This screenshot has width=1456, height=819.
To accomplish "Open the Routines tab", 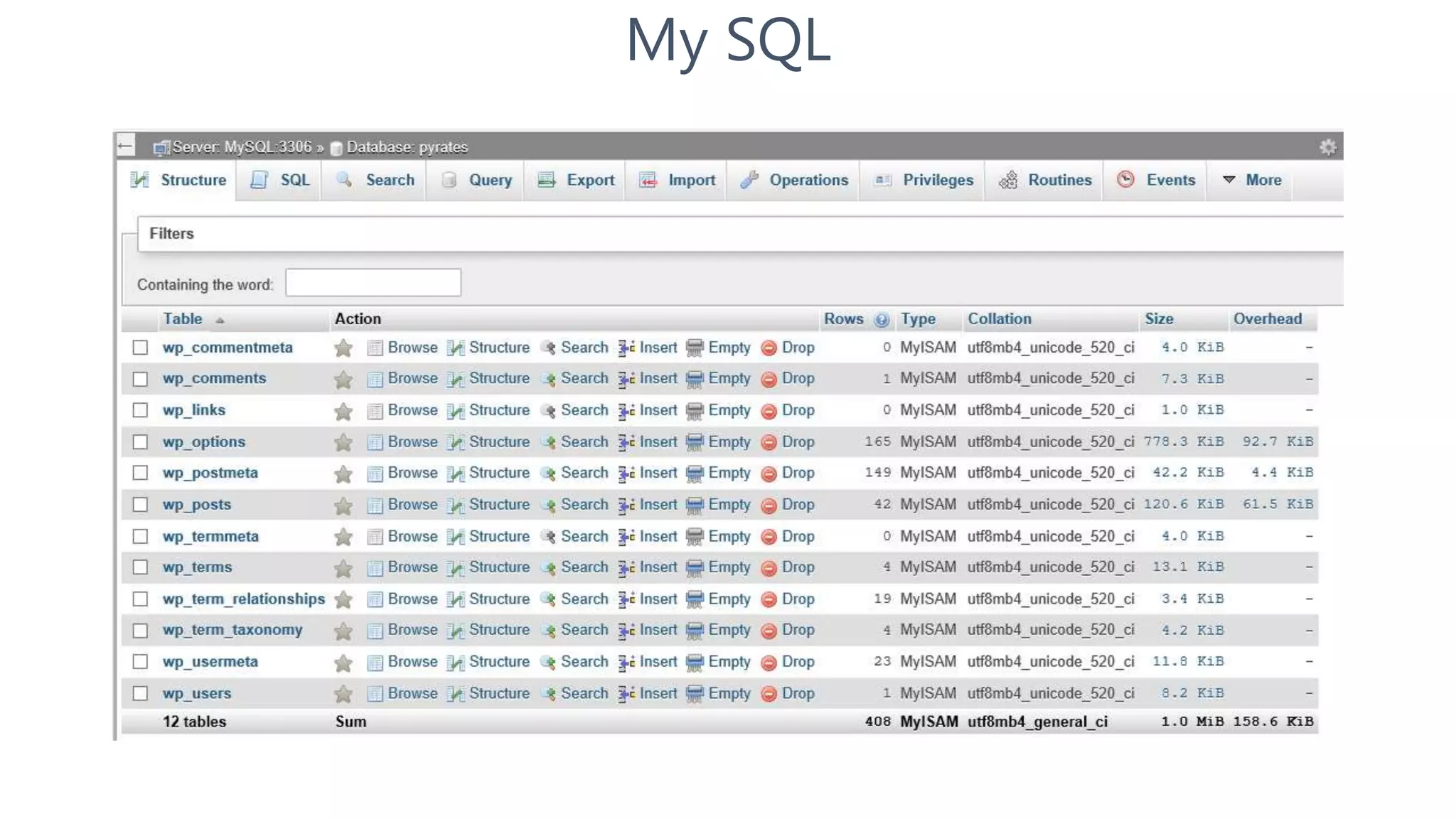I will pos(1045,180).
